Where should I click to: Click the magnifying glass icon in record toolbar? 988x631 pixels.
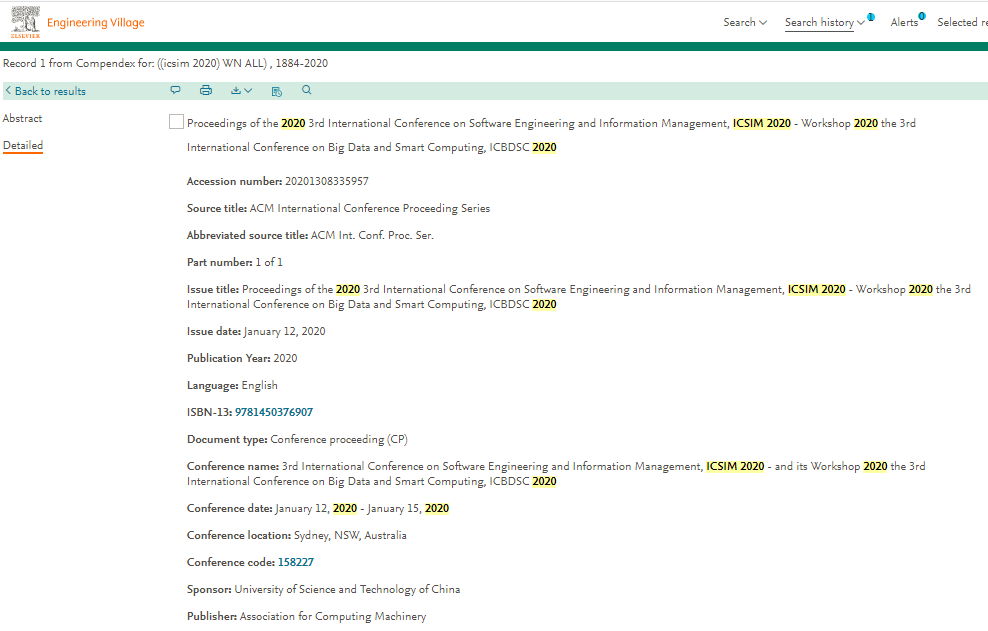[307, 90]
